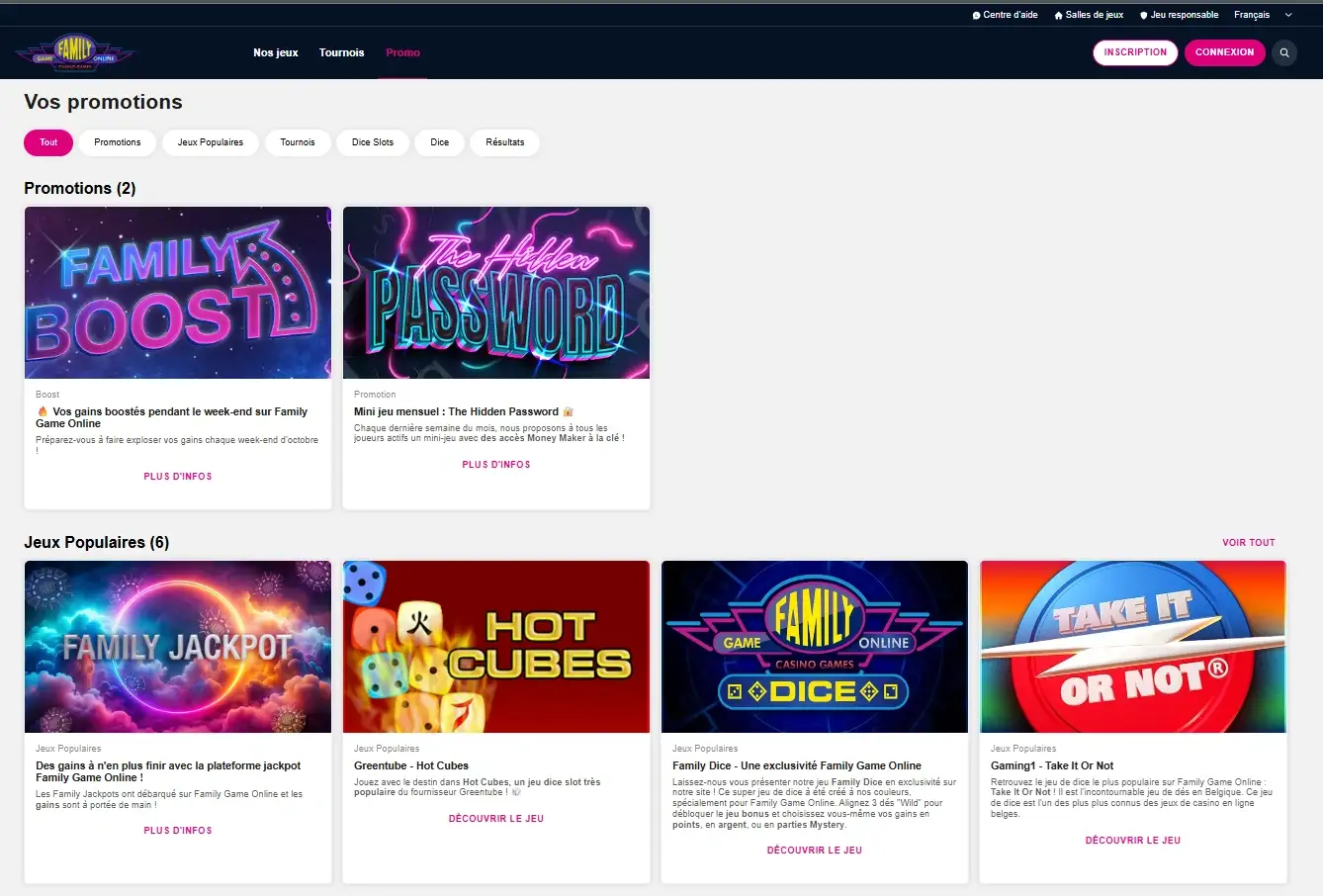Select the Promo navigation tab
1323x896 pixels.
tap(402, 52)
